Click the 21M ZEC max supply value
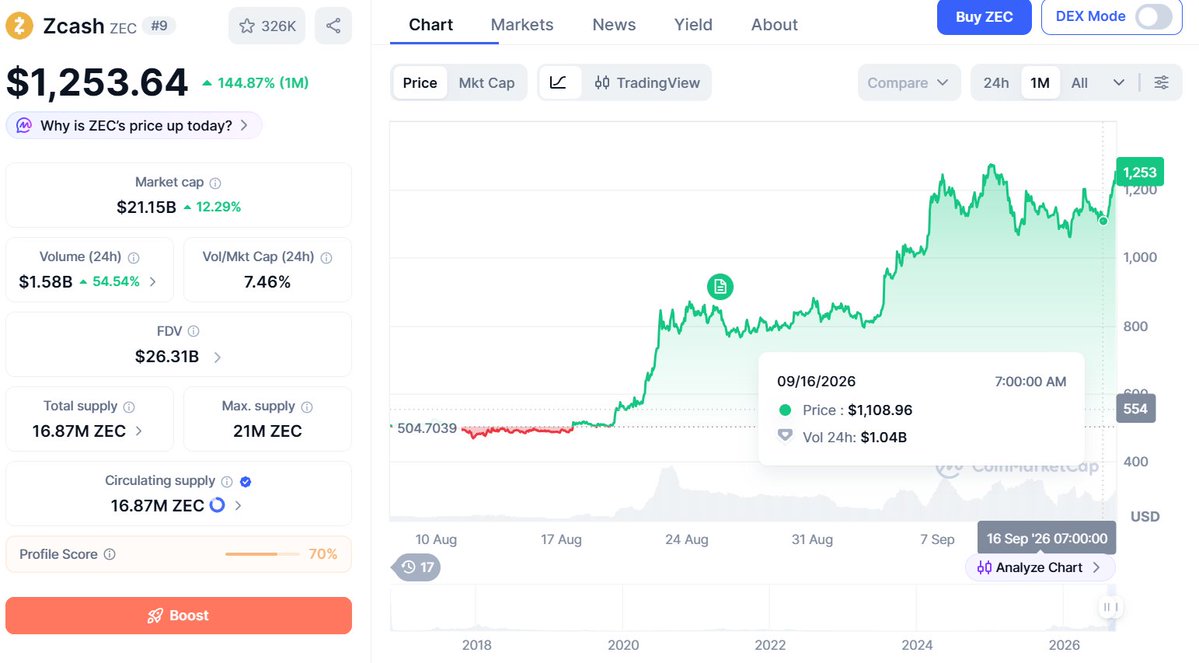 [x=268, y=431]
